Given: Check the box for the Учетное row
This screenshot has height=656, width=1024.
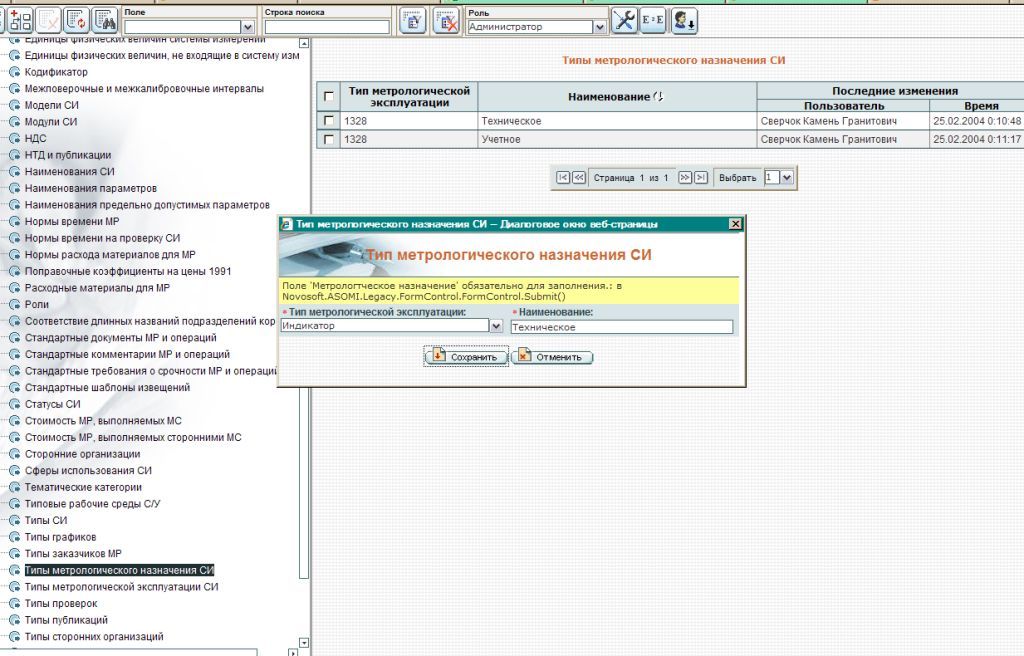Looking at the screenshot, I should pos(329,140).
